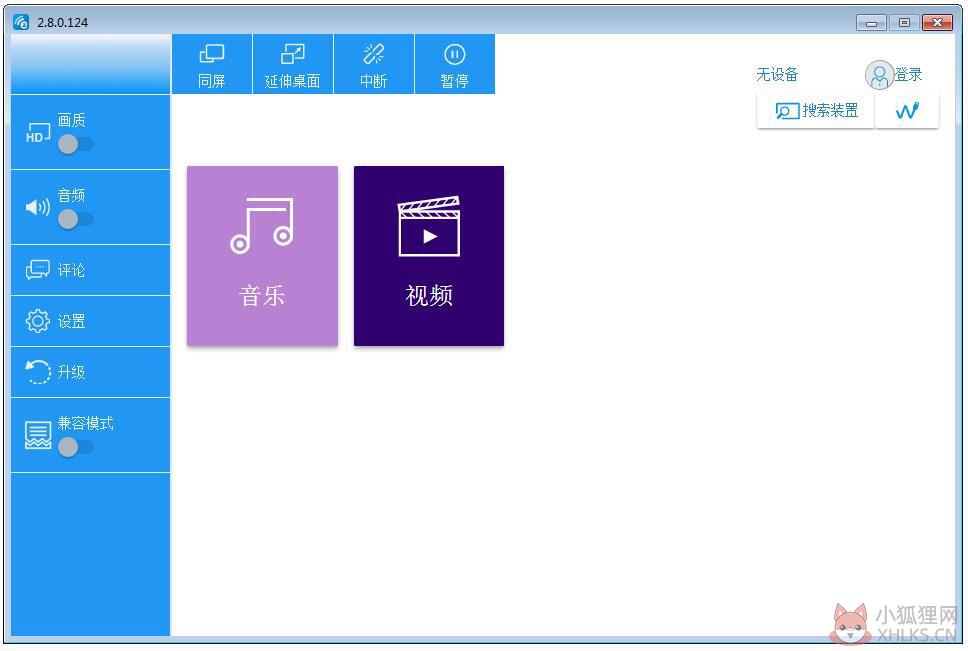968x651 pixels.
Task: Close the application window
Action: 937,23
